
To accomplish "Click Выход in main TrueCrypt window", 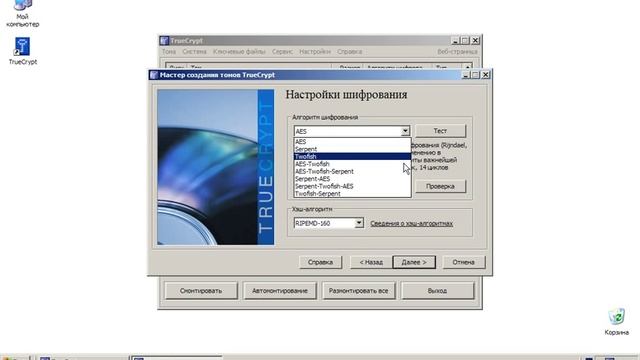I will pyautogui.click(x=437, y=291).
